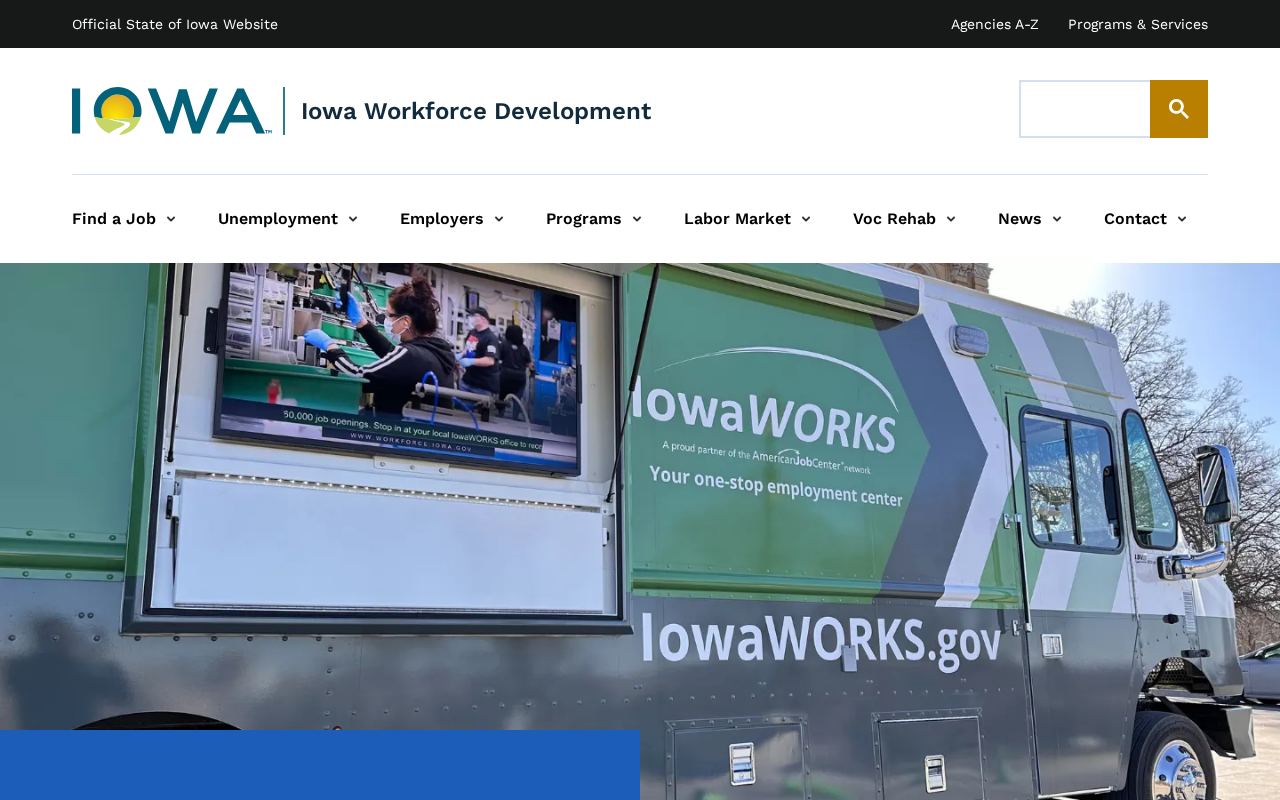Click the magnifying glass search icon
Viewport: 1280px width, 800px height.
[1179, 109]
